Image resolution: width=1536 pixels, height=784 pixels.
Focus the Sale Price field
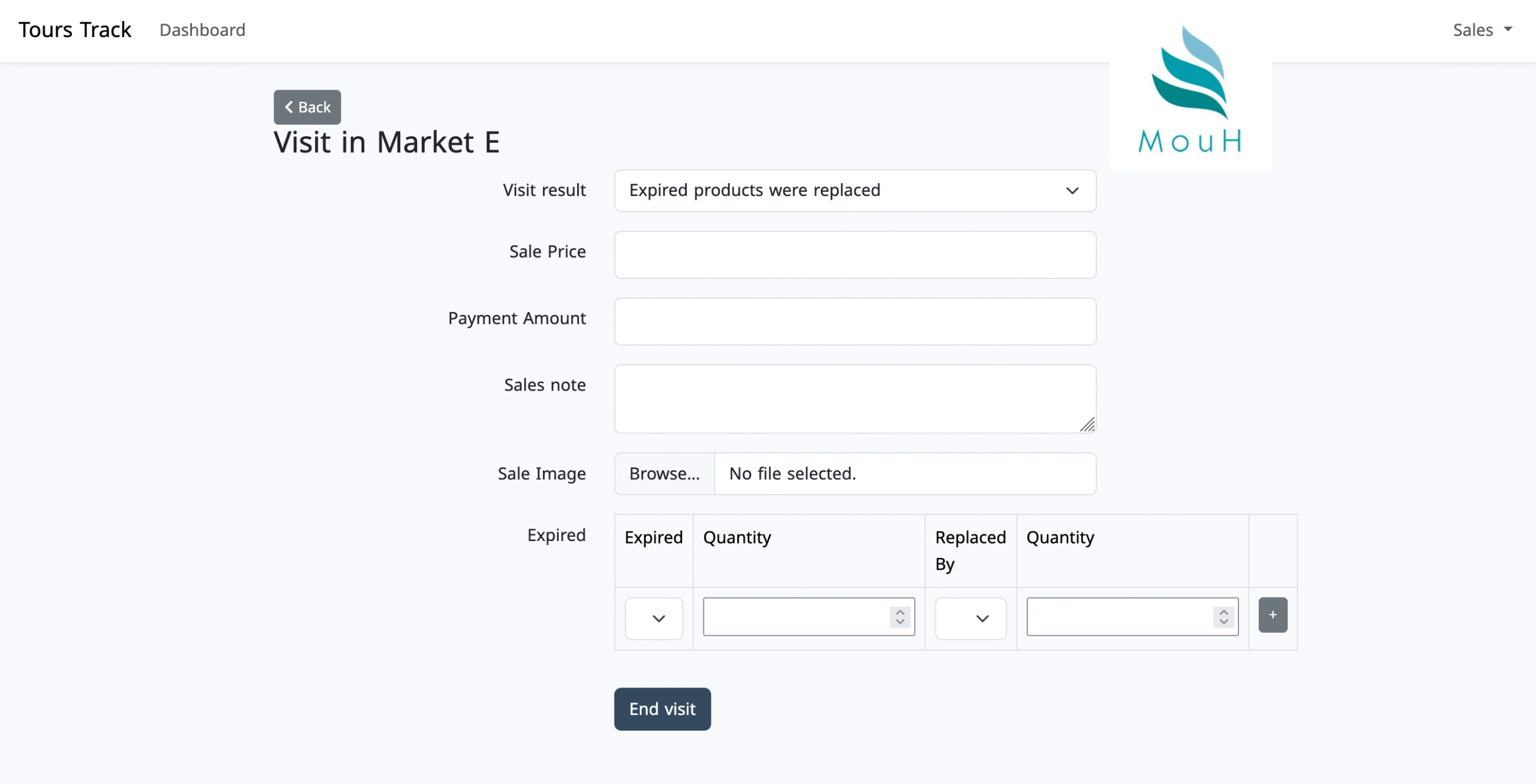click(x=855, y=255)
